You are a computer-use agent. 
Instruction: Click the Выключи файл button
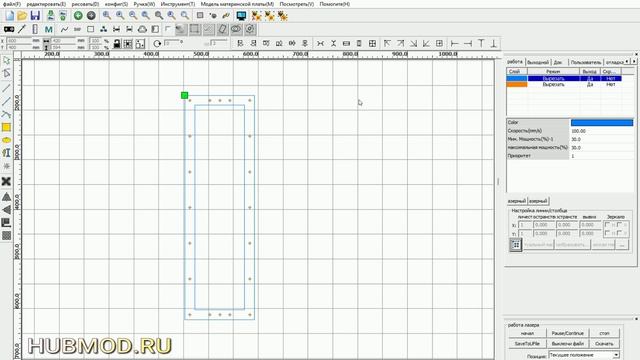(x=567, y=344)
